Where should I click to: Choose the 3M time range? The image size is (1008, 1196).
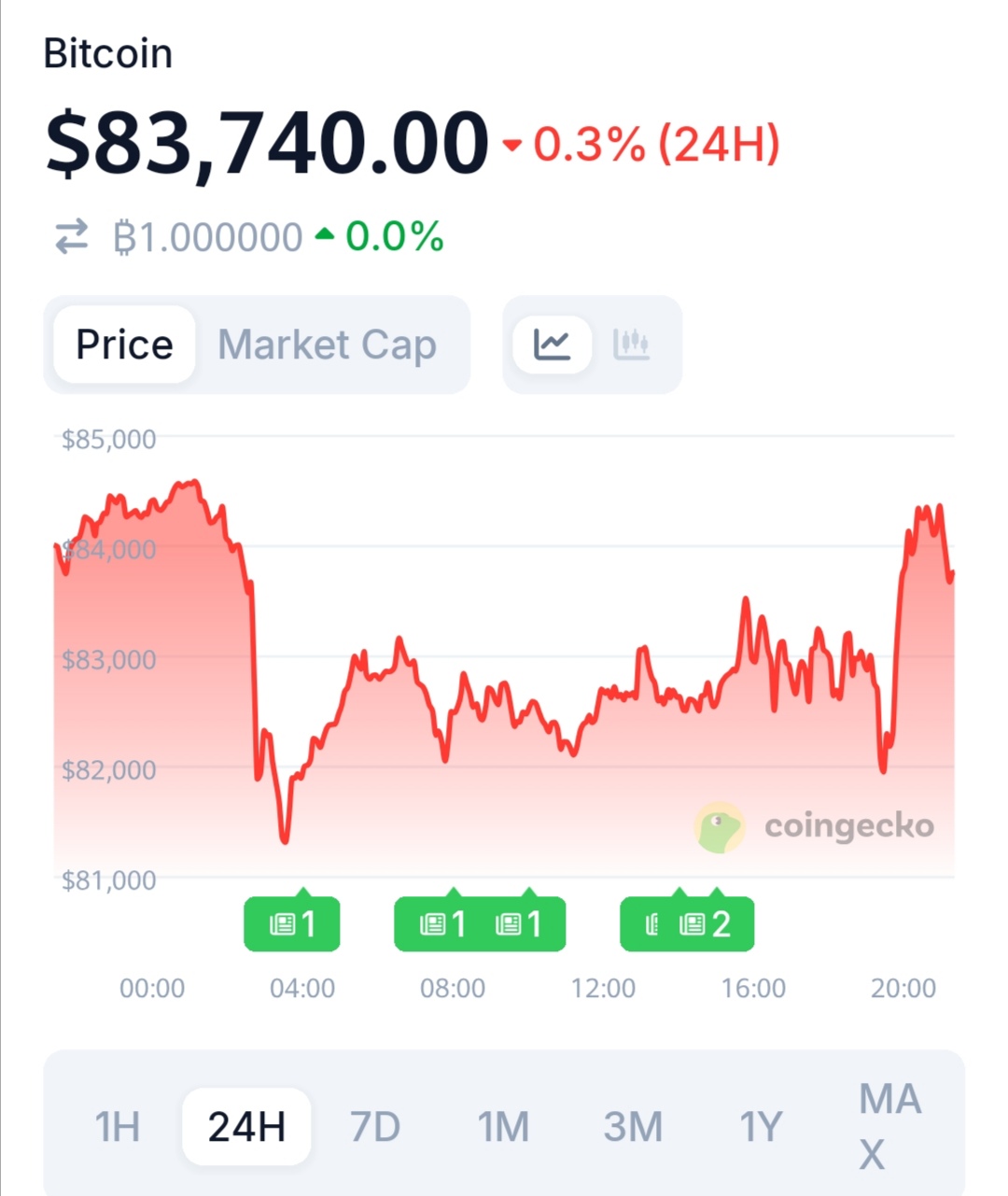633,1126
